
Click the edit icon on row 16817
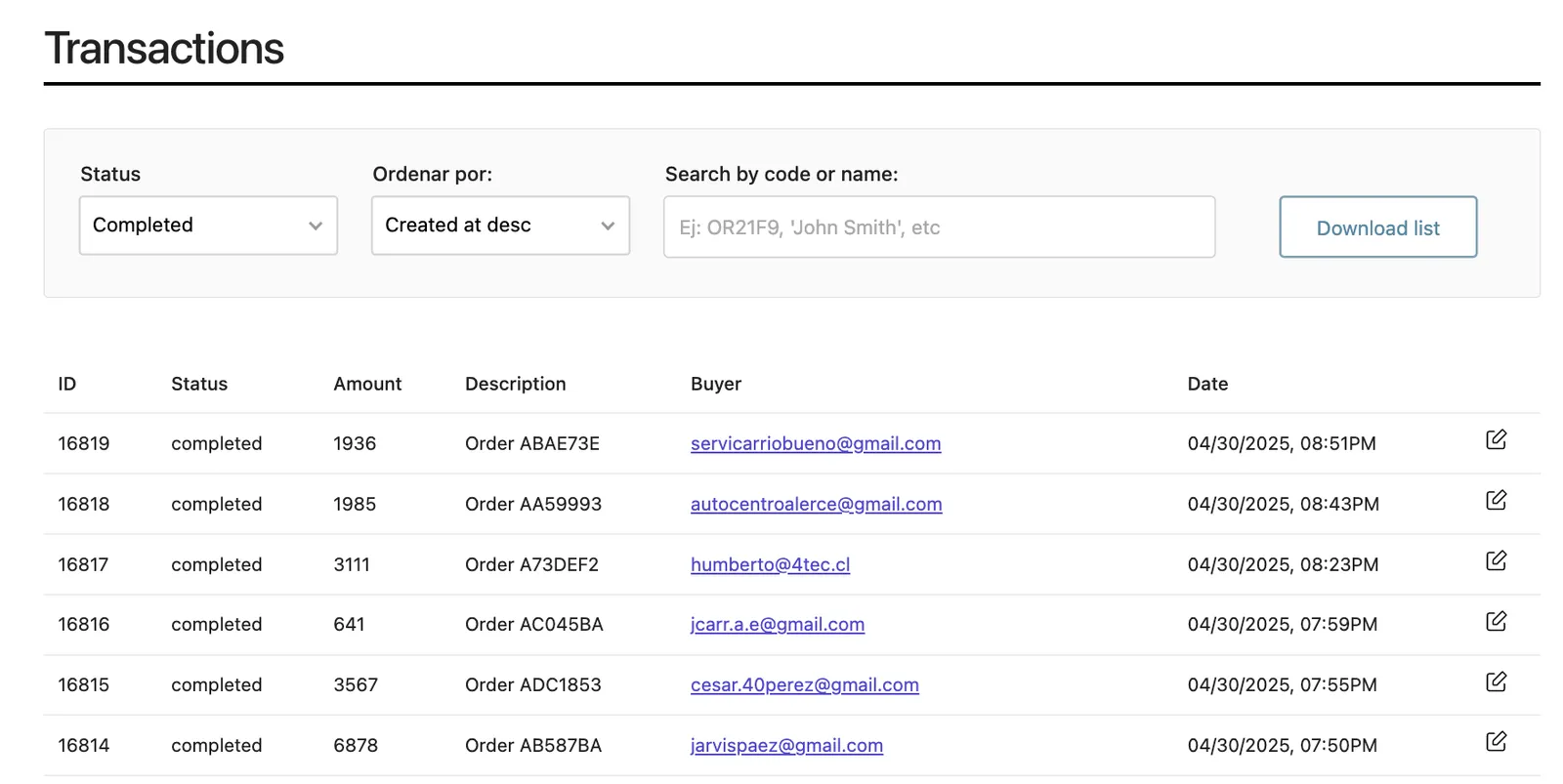pos(1496,560)
